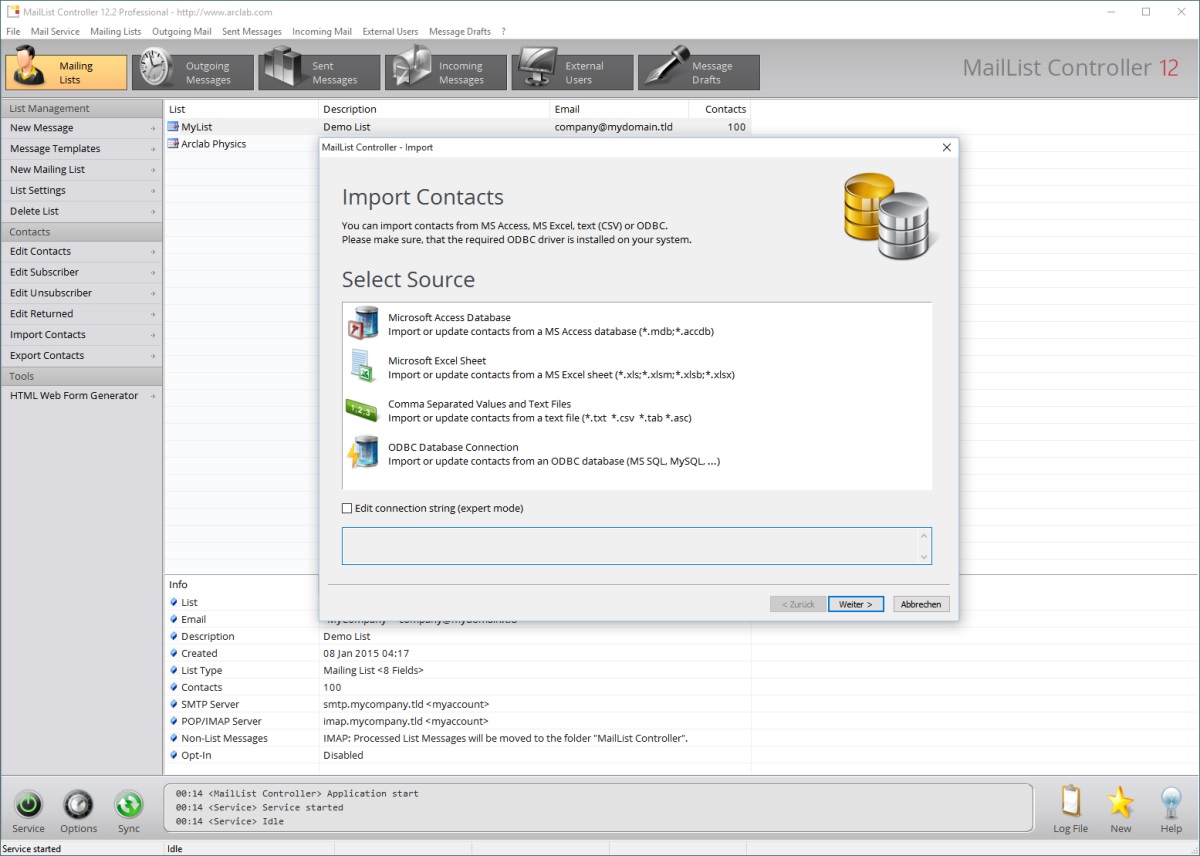1200x856 pixels.
Task: Click the Demo List description cell
Action: coord(347,127)
